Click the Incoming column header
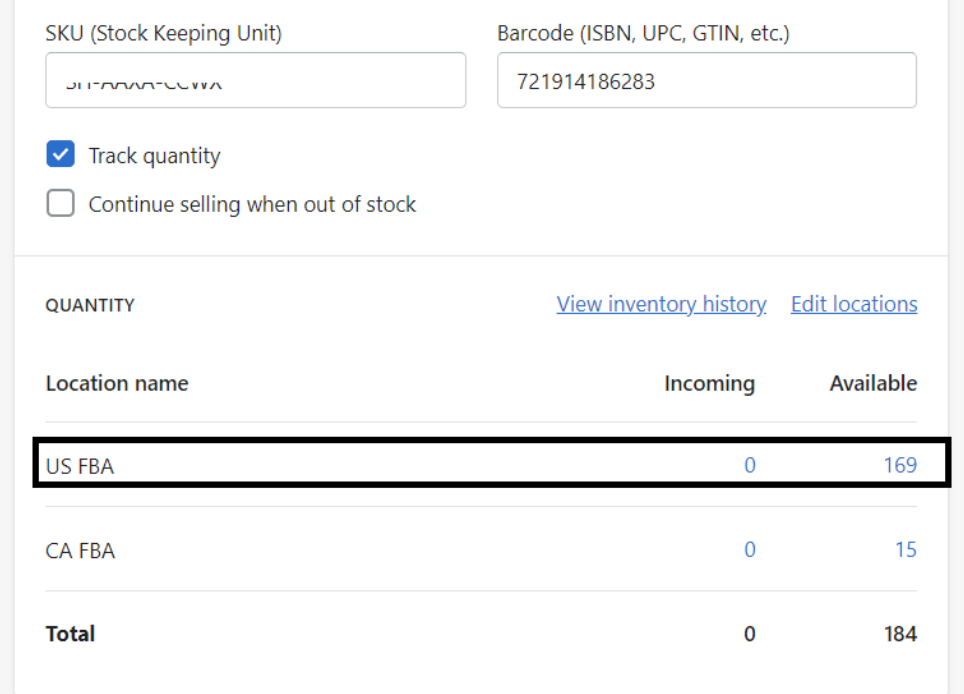 tap(709, 383)
